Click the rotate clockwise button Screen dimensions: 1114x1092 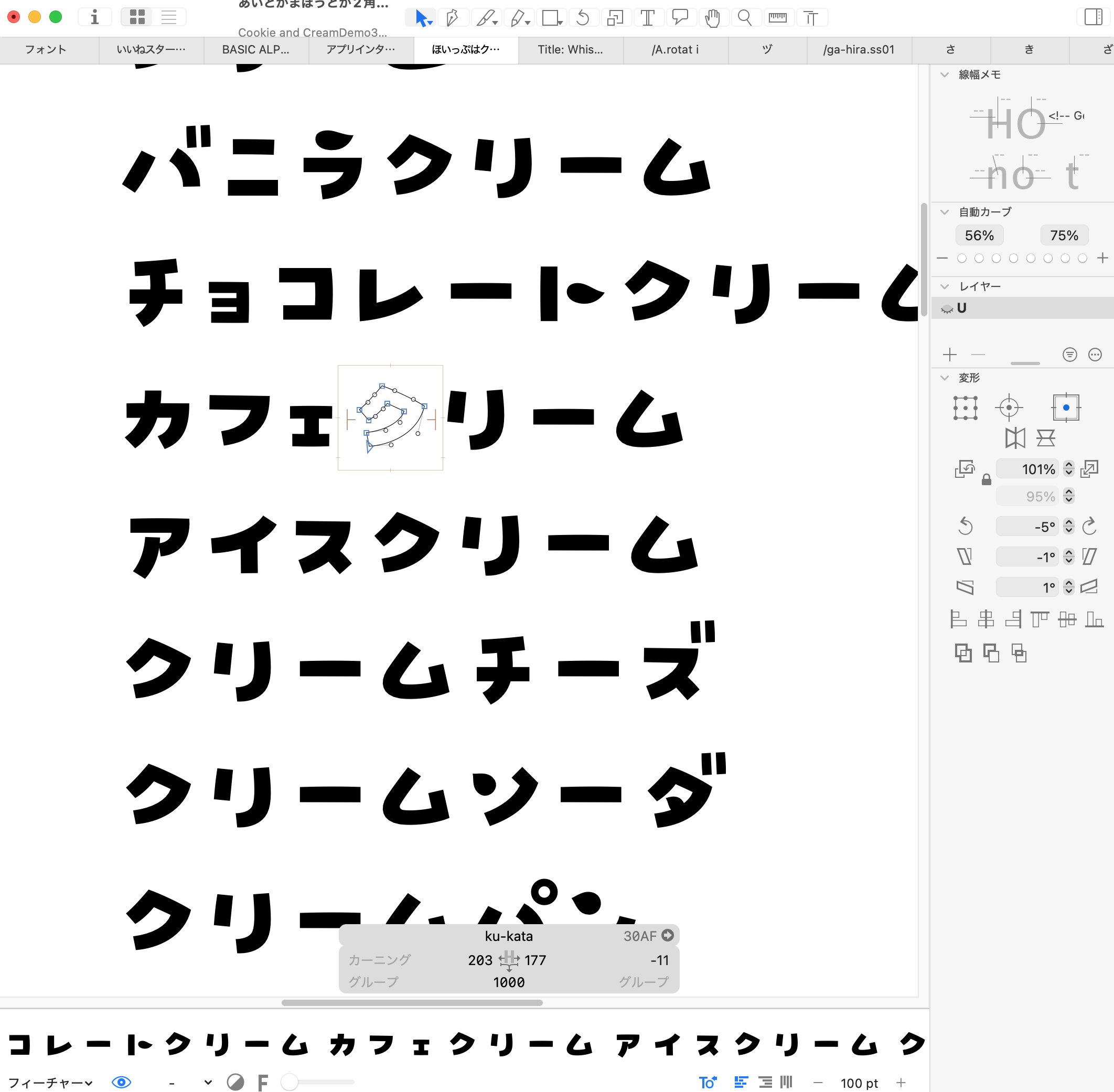(x=1089, y=526)
